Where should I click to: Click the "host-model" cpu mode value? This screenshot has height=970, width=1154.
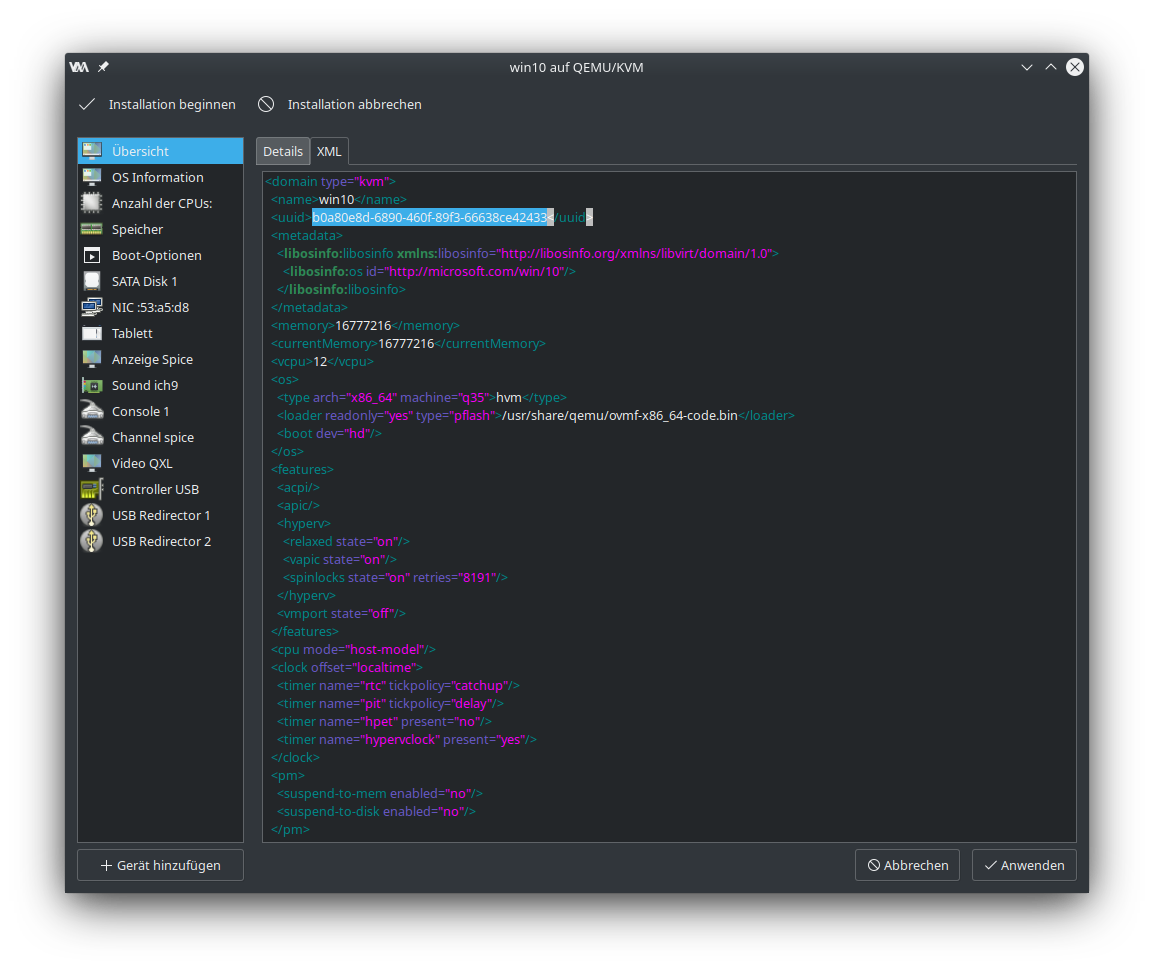385,650
